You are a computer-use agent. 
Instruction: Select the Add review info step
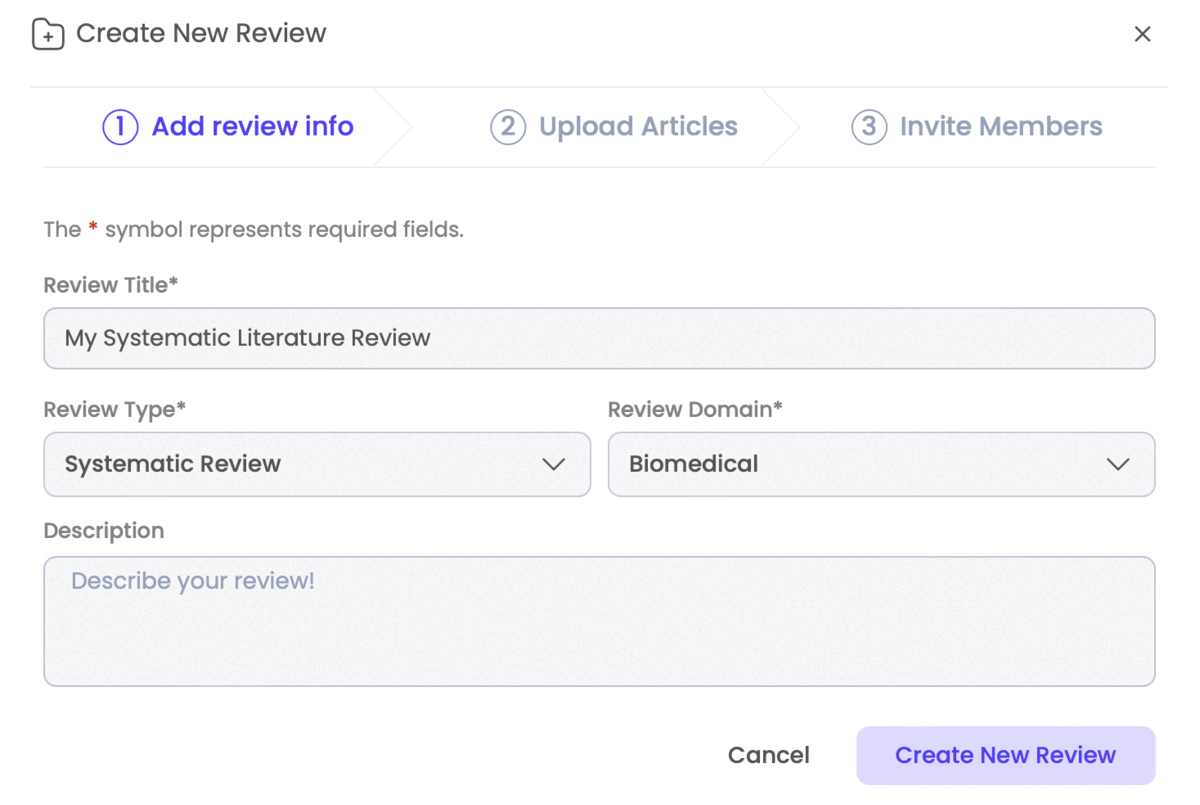[x=252, y=127]
